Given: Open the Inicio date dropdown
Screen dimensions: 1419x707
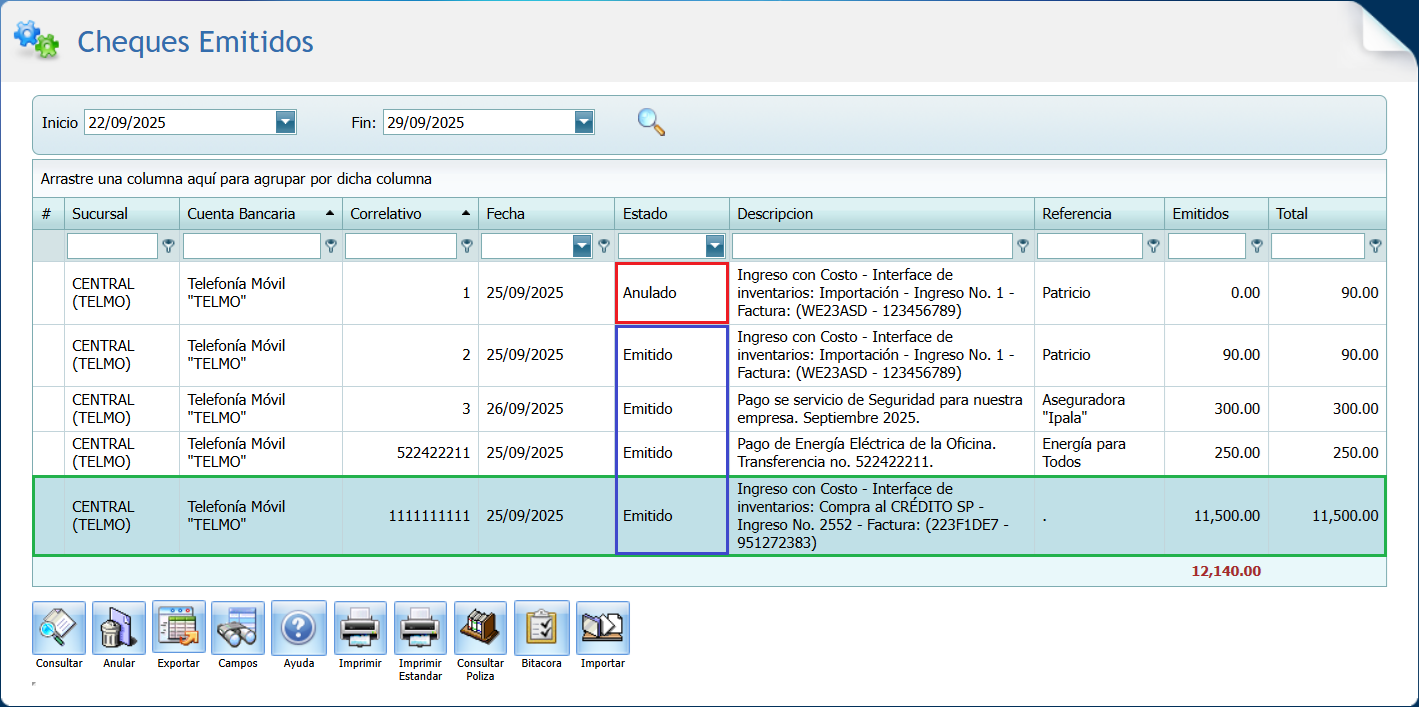Looking at the screenshot, I should (x=286, y=122).
